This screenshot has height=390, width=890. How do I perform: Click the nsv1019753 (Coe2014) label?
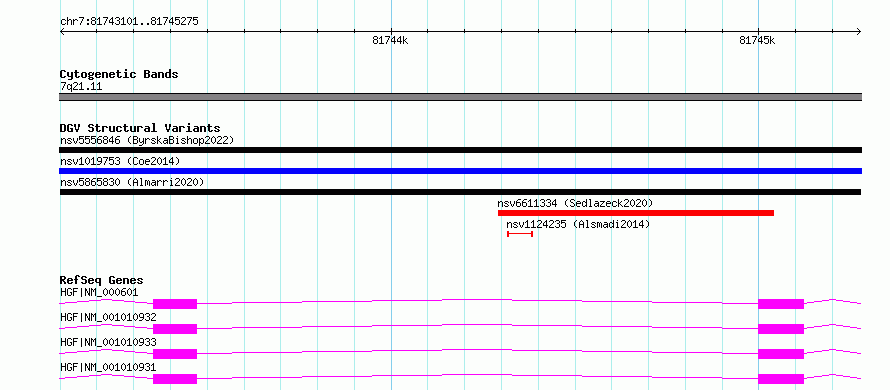pos(120,162)
